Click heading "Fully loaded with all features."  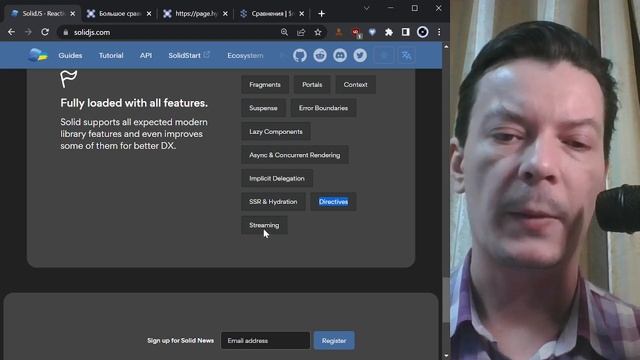[134, 103]
